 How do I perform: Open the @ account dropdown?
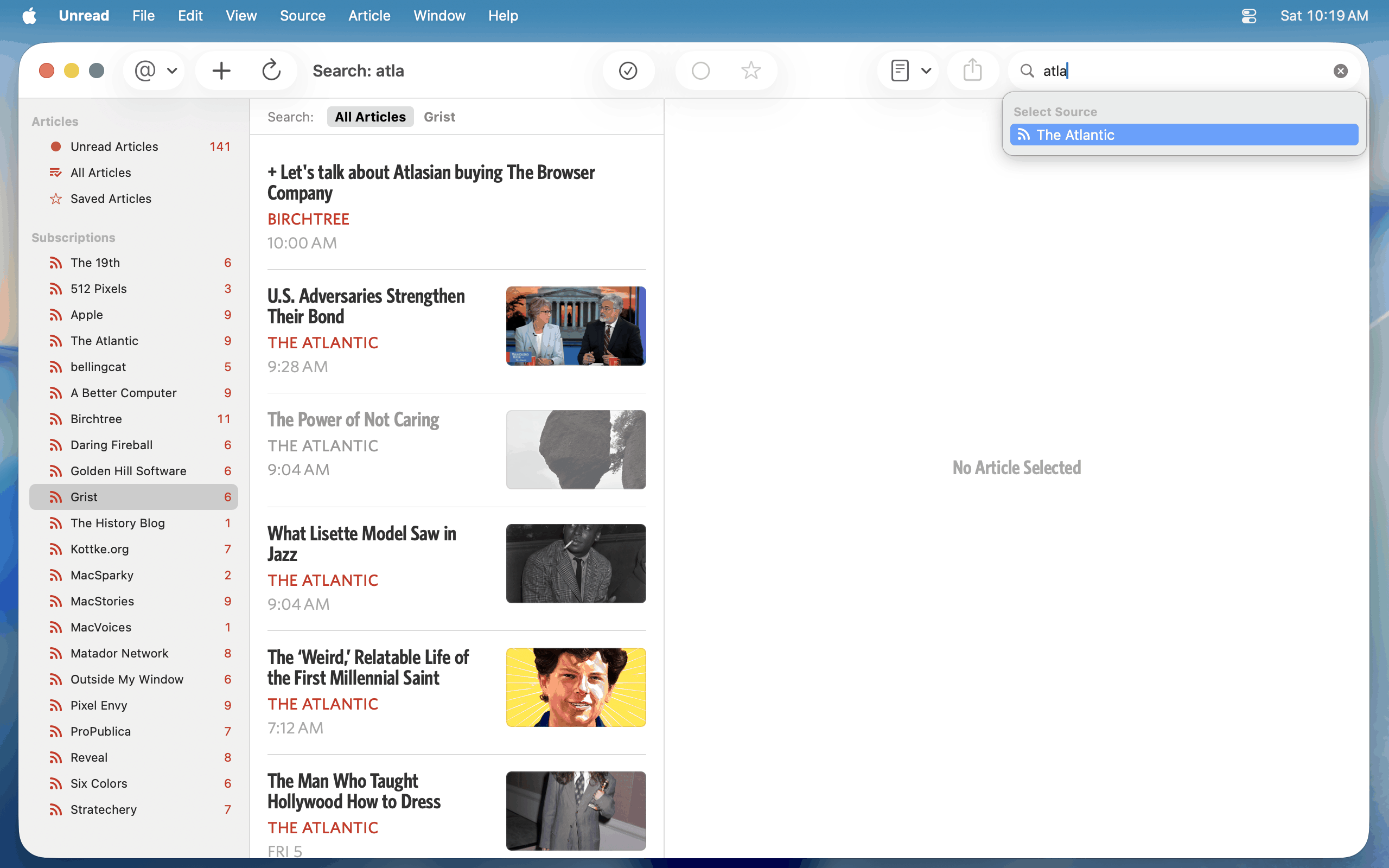pos(155,71)
